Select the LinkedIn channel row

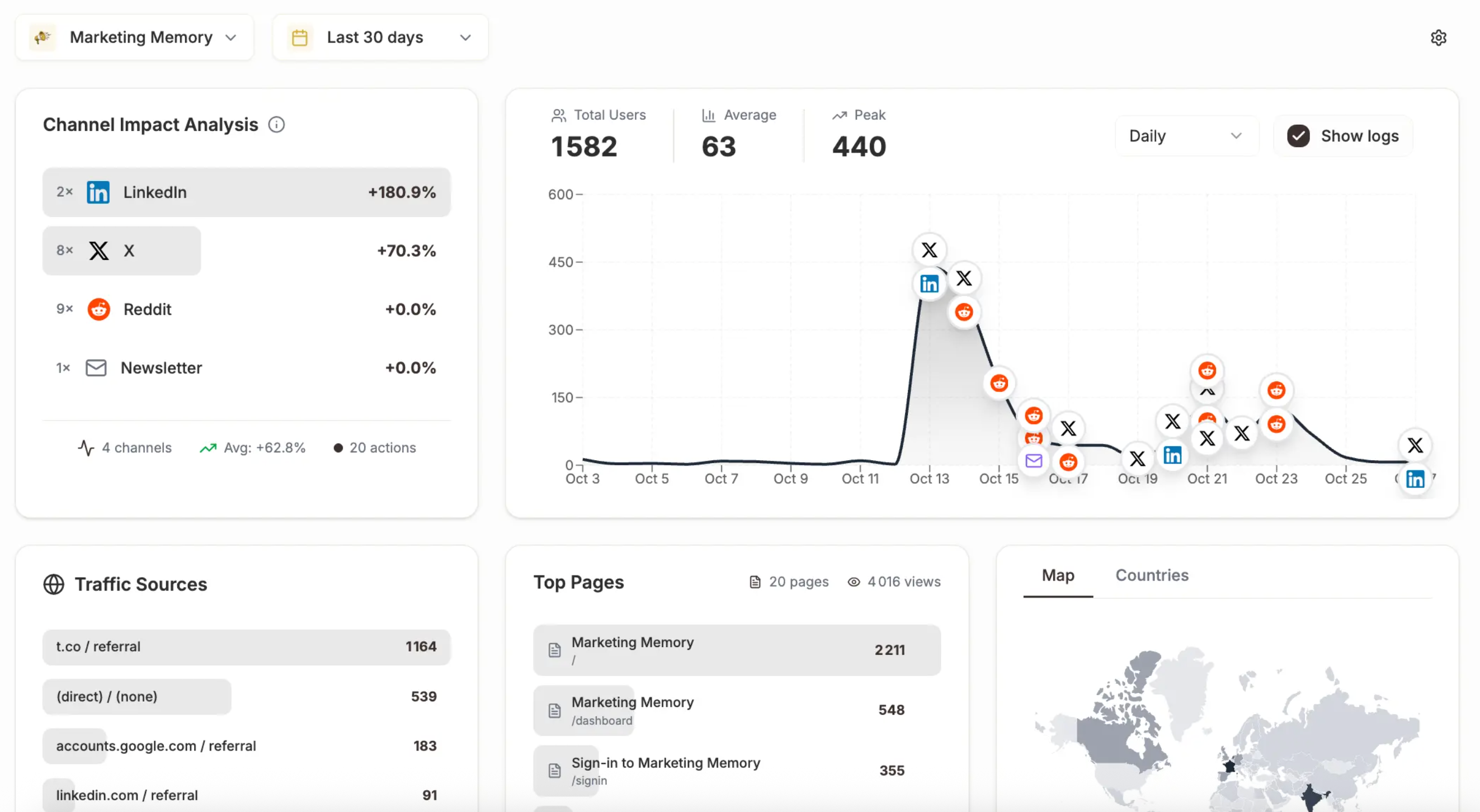(247, 192)
